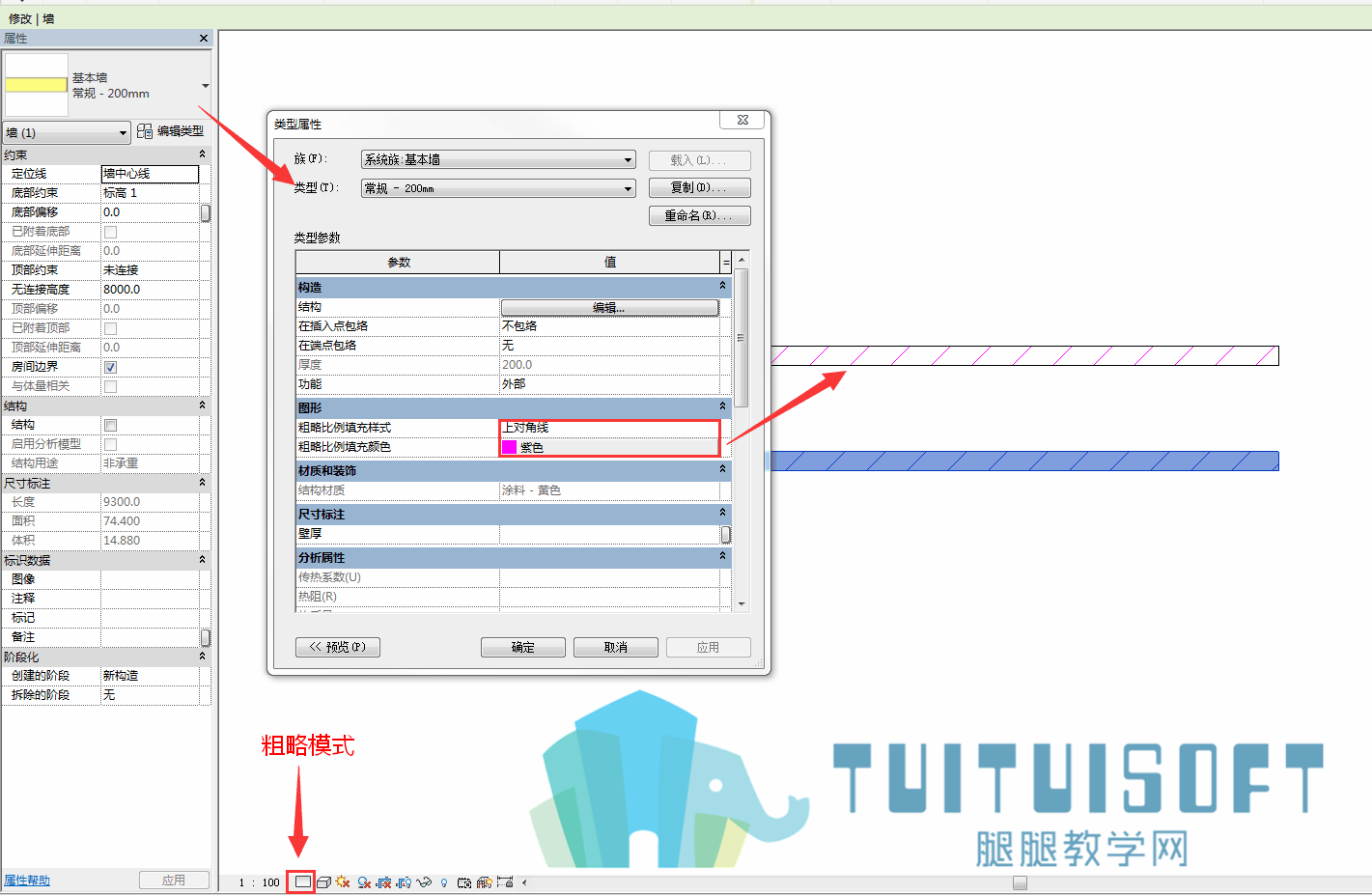Toggle the shadows off icon
Screen dimensions: 1372x895
tap(364, 882)
